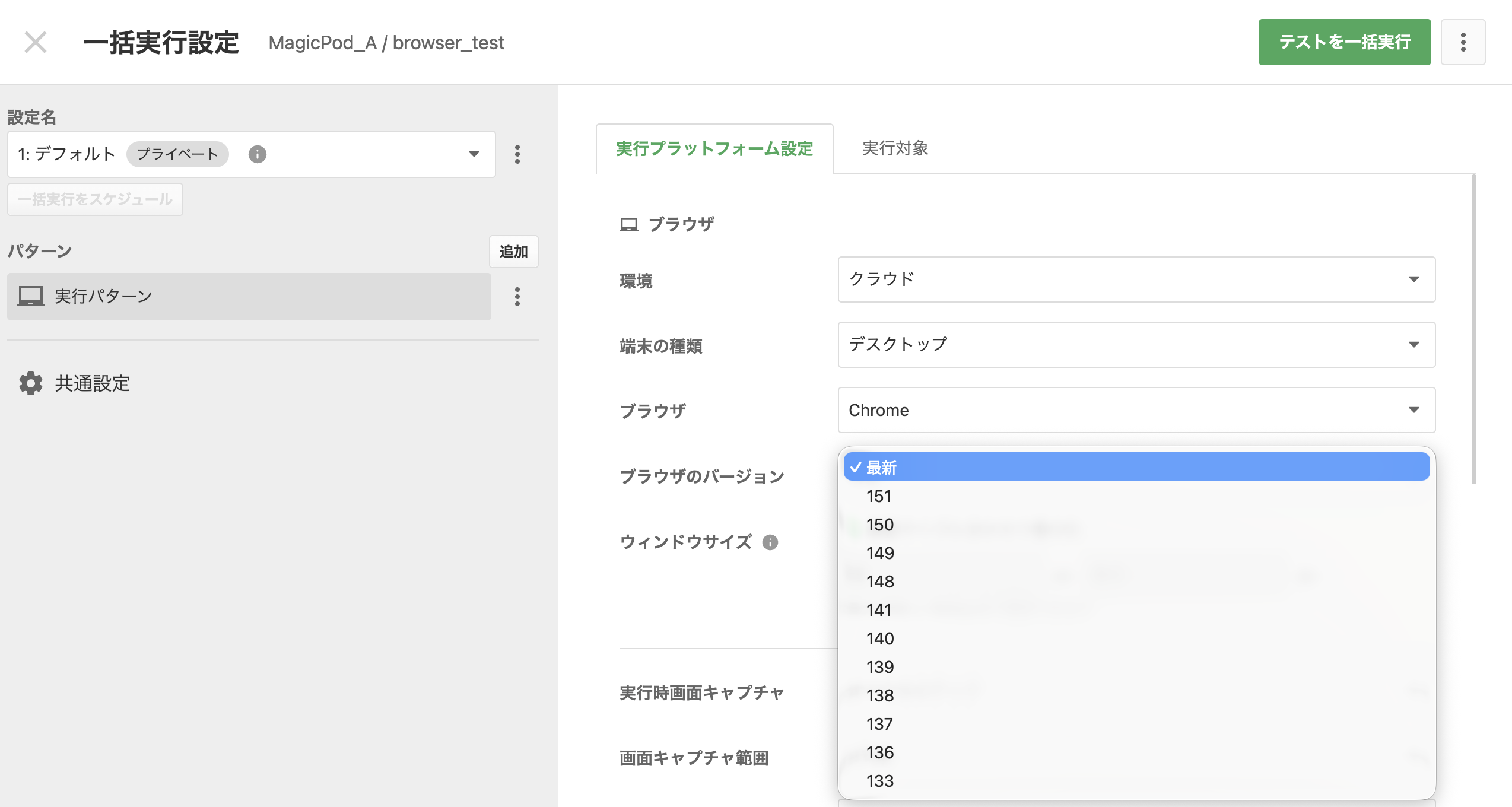
Task: Close the batch run settings screen
Action: pos(36,42)
